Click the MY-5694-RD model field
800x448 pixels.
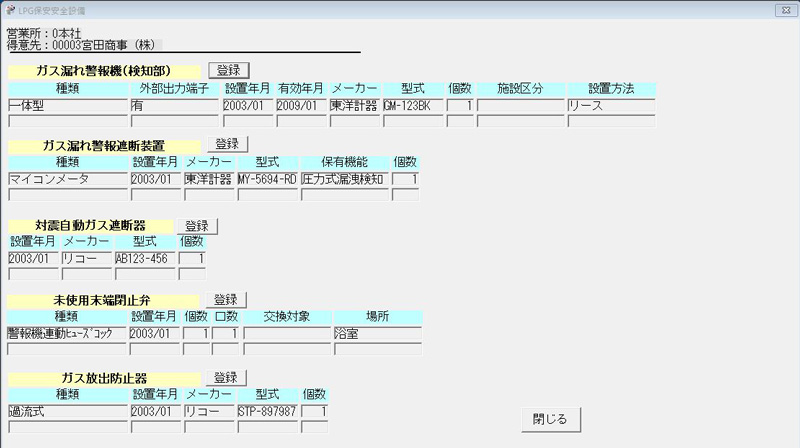[267, 180]
